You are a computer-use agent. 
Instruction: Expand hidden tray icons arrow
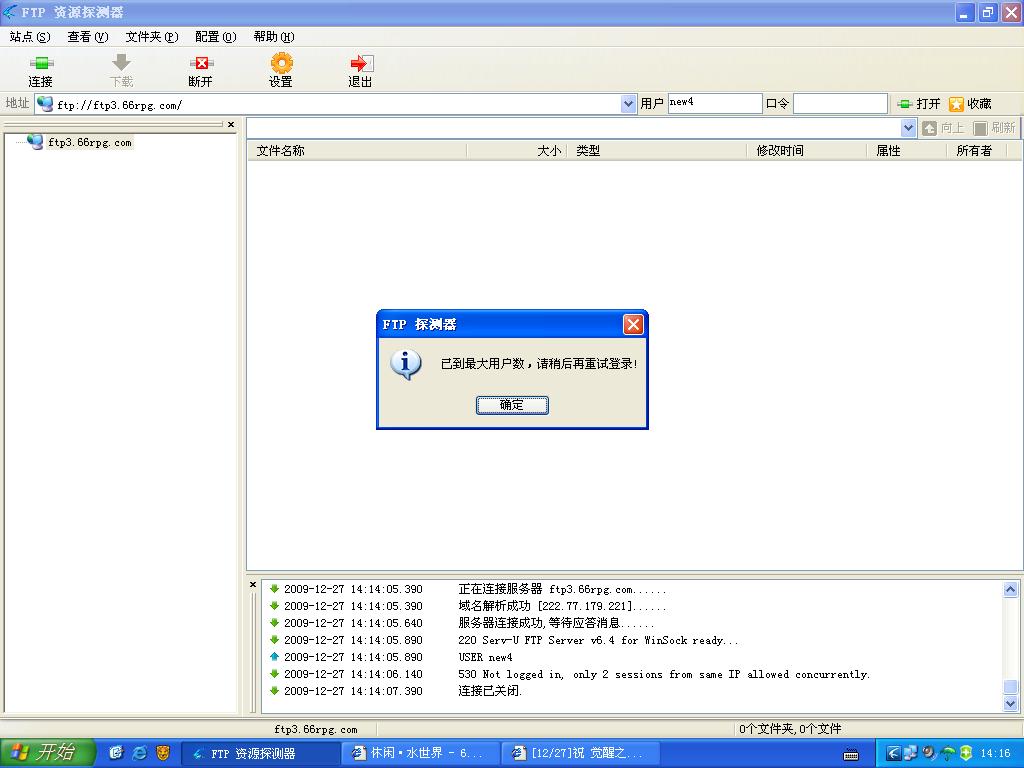893,754
